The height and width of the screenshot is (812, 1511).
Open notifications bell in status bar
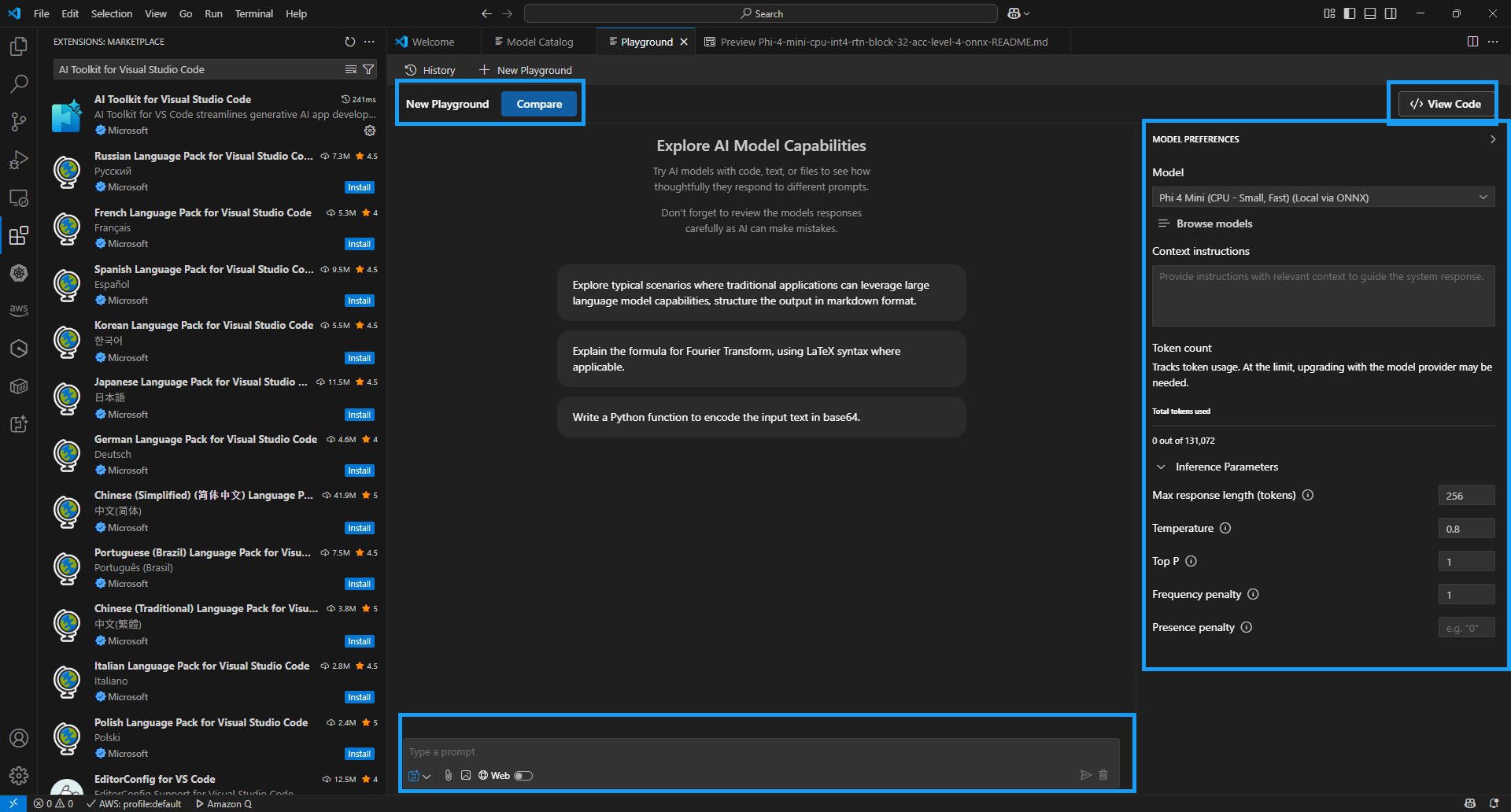1494,803
